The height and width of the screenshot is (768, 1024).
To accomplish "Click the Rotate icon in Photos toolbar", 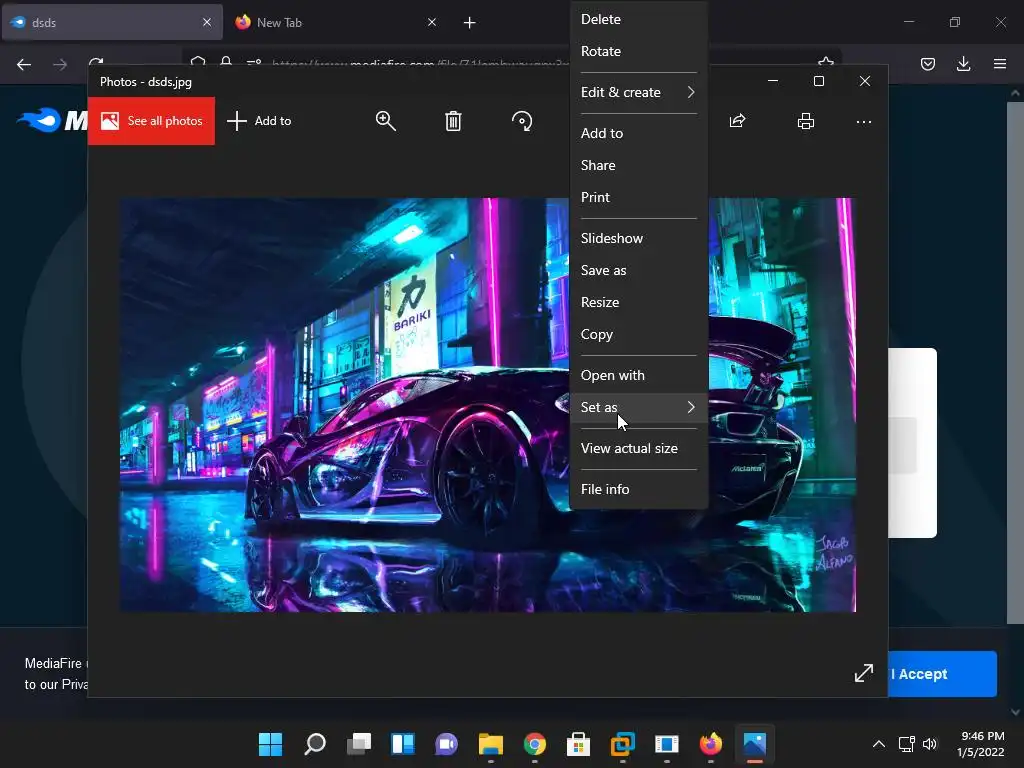I will 522,121.
